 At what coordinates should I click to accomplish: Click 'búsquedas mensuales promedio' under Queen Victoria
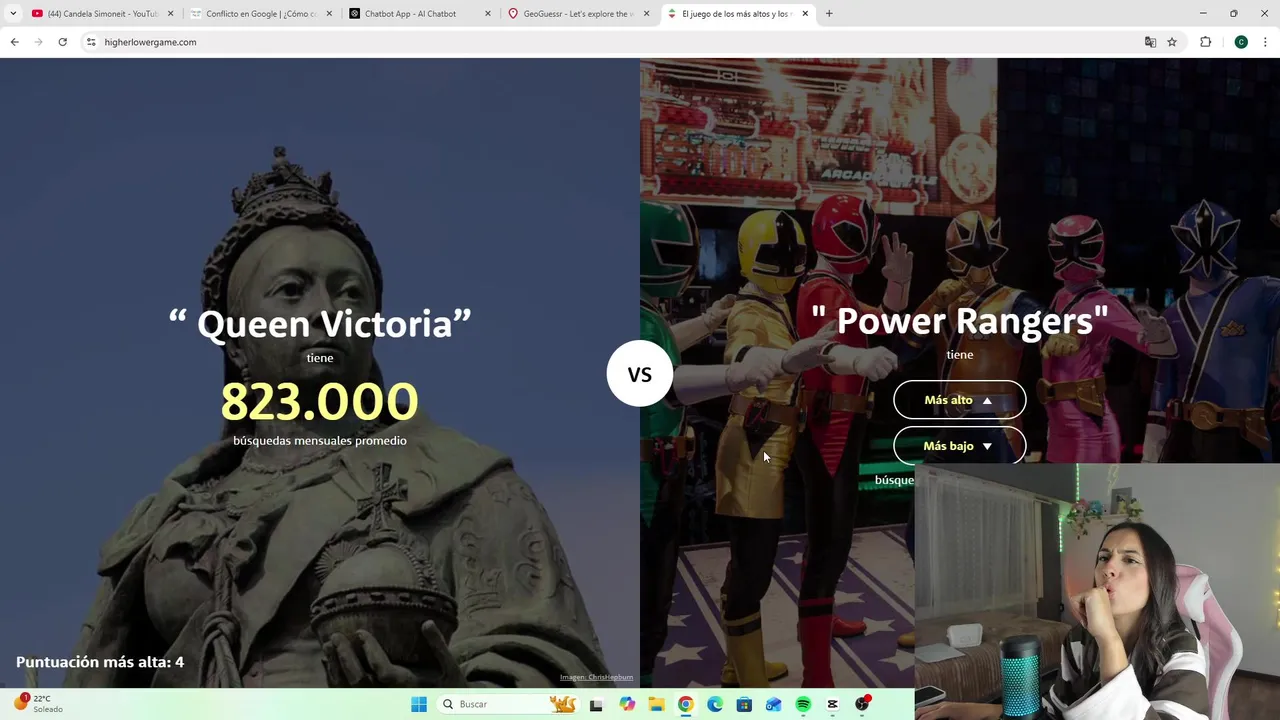320,440
